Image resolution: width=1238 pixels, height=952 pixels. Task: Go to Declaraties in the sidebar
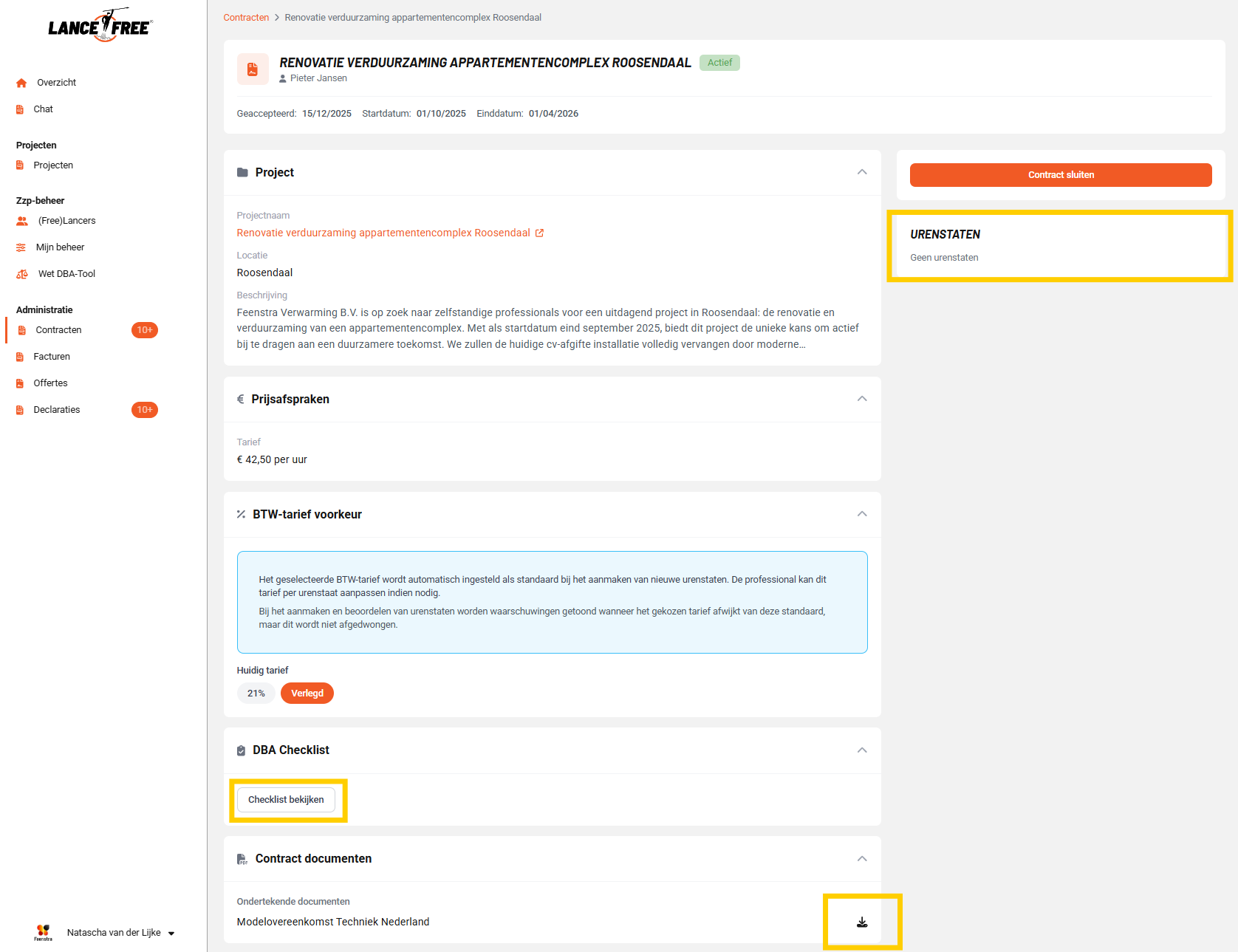tap(57, 410)
